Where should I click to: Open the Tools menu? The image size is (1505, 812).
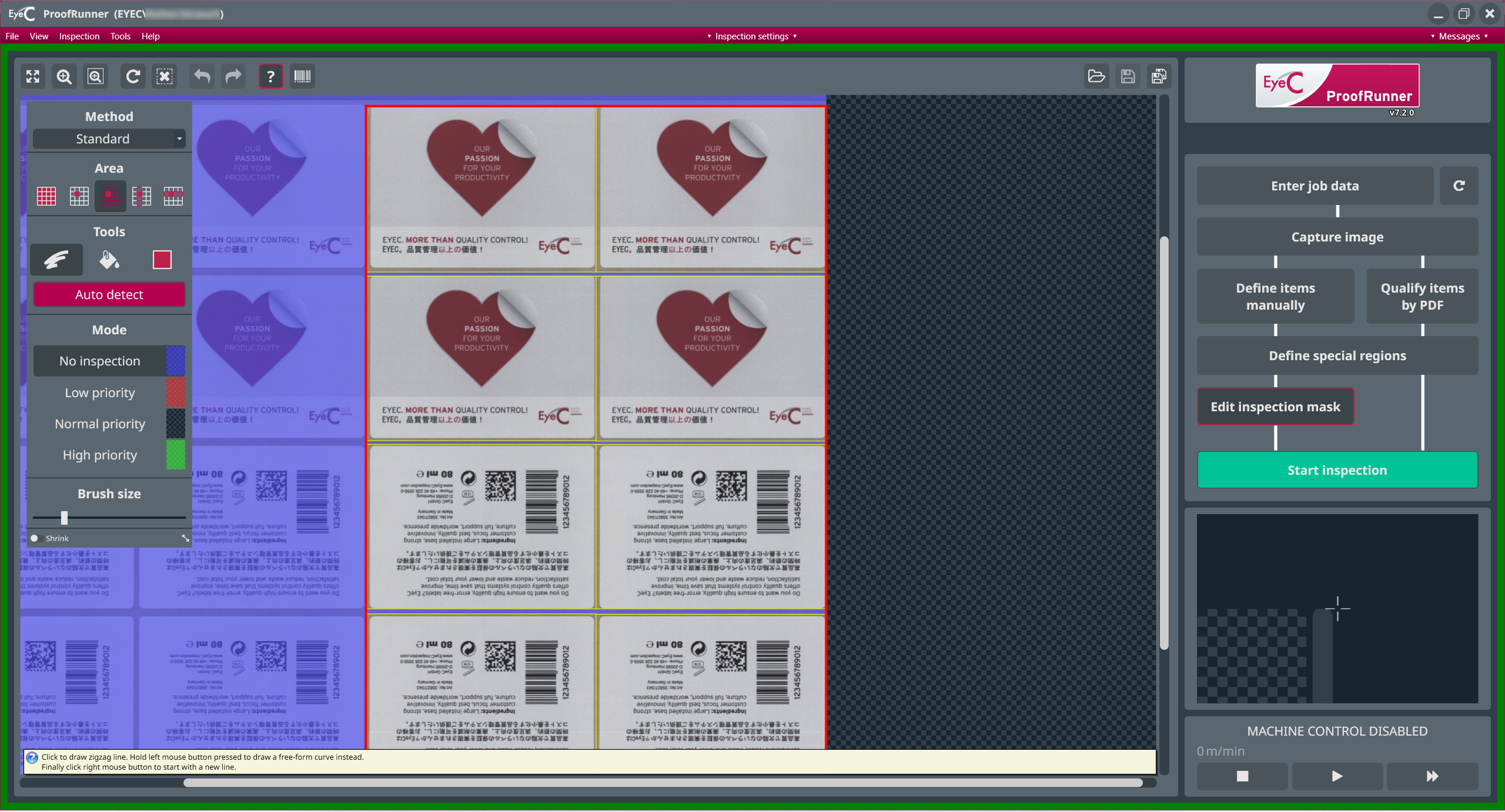121,36
